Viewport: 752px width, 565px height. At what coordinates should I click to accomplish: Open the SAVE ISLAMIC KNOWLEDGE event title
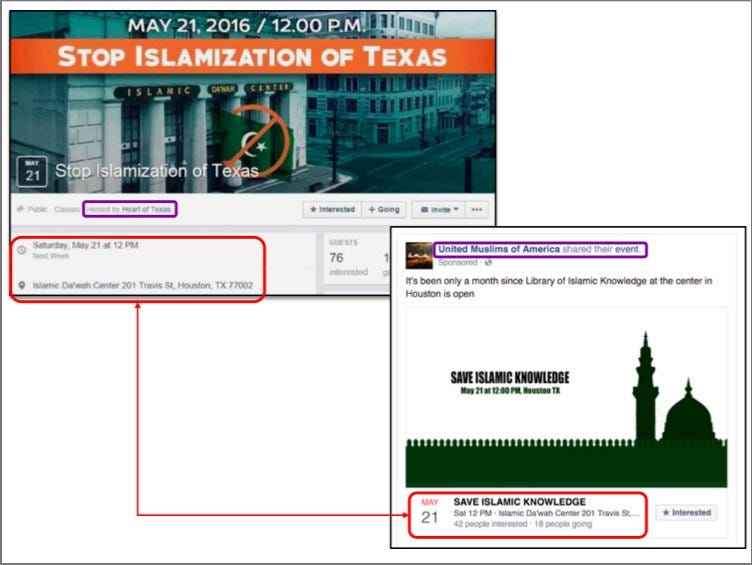click(519, 501)
